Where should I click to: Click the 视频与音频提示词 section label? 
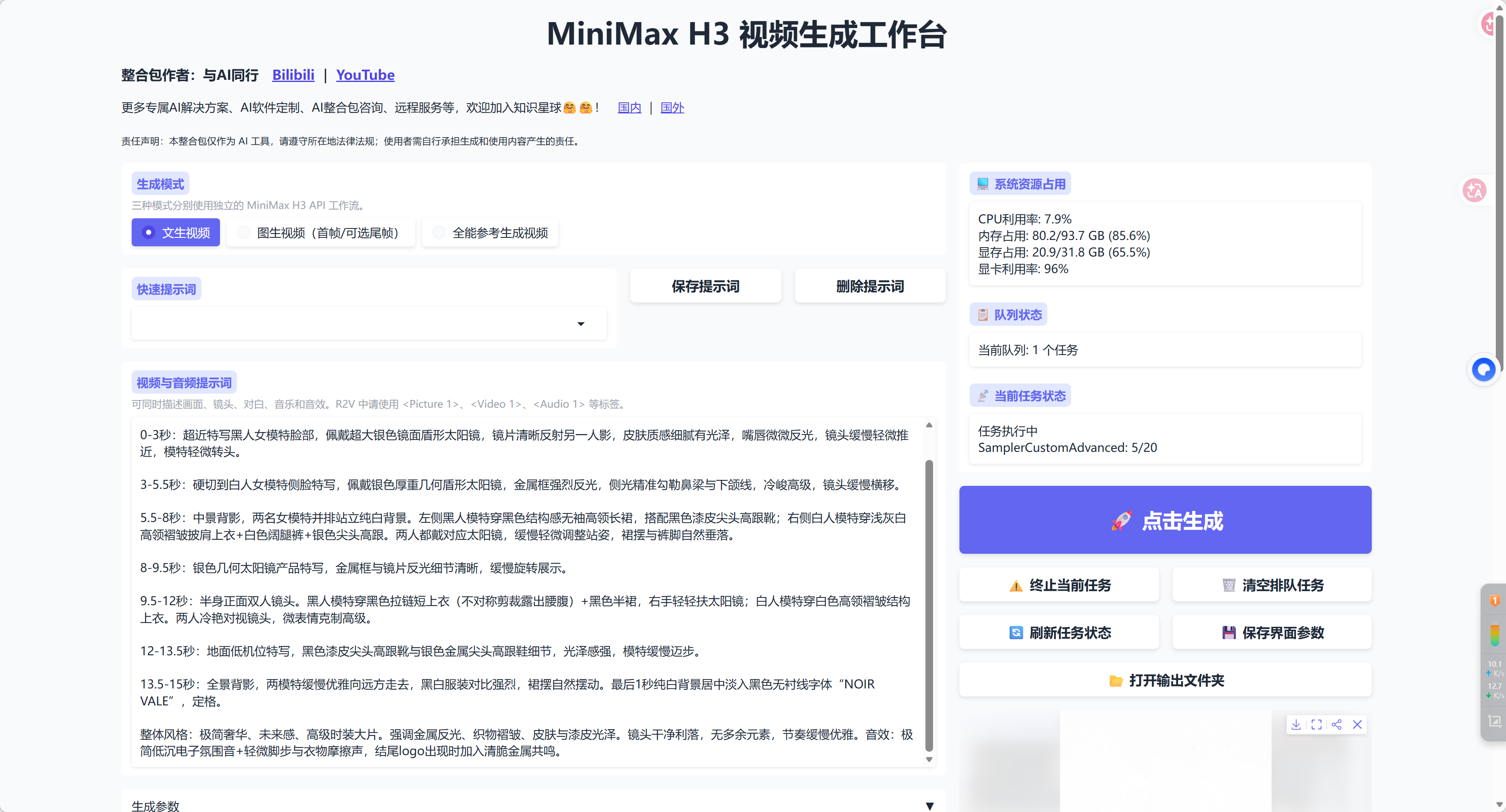coord(184,382)
